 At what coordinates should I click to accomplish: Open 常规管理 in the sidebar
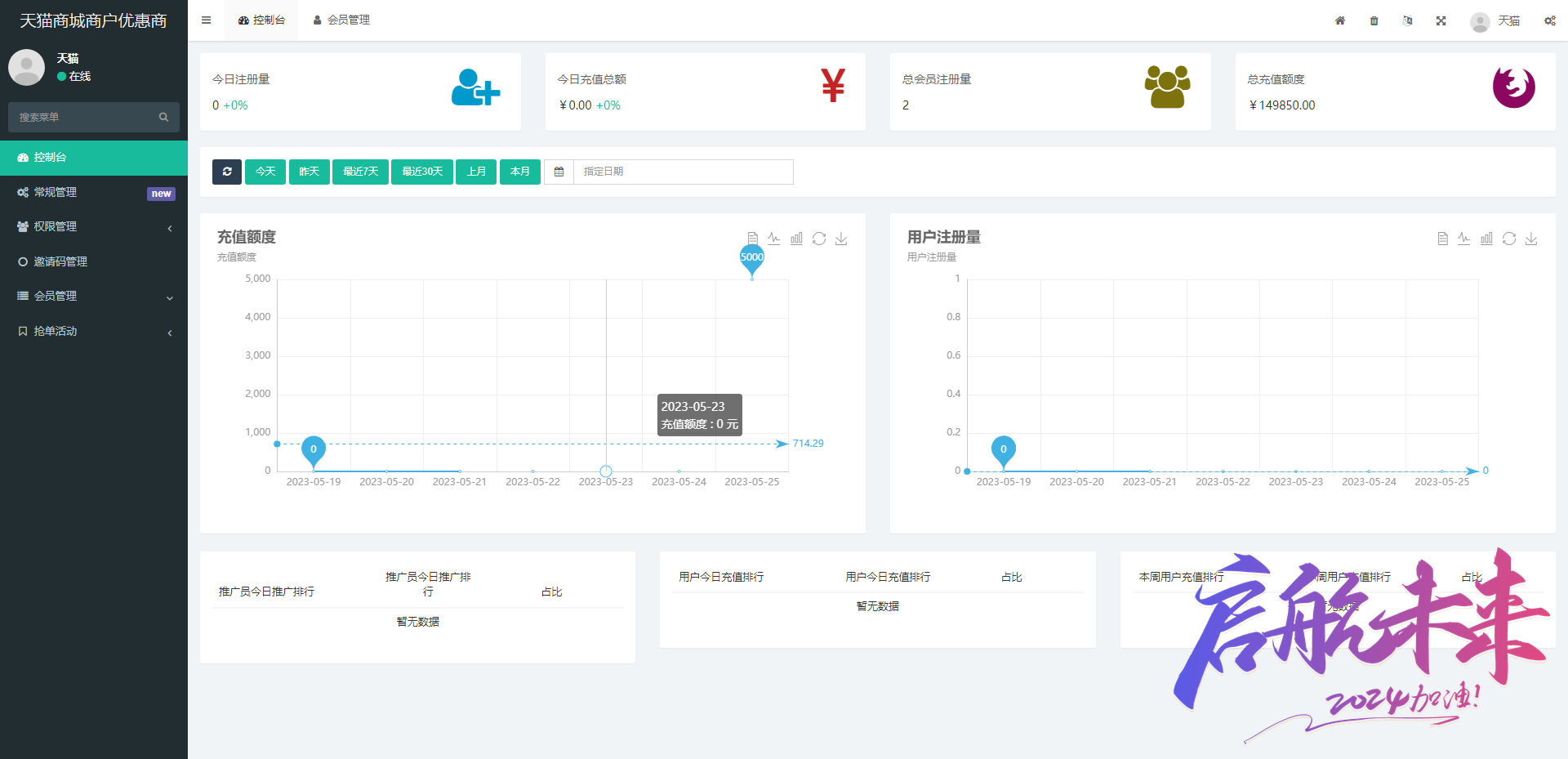[94, 193]
